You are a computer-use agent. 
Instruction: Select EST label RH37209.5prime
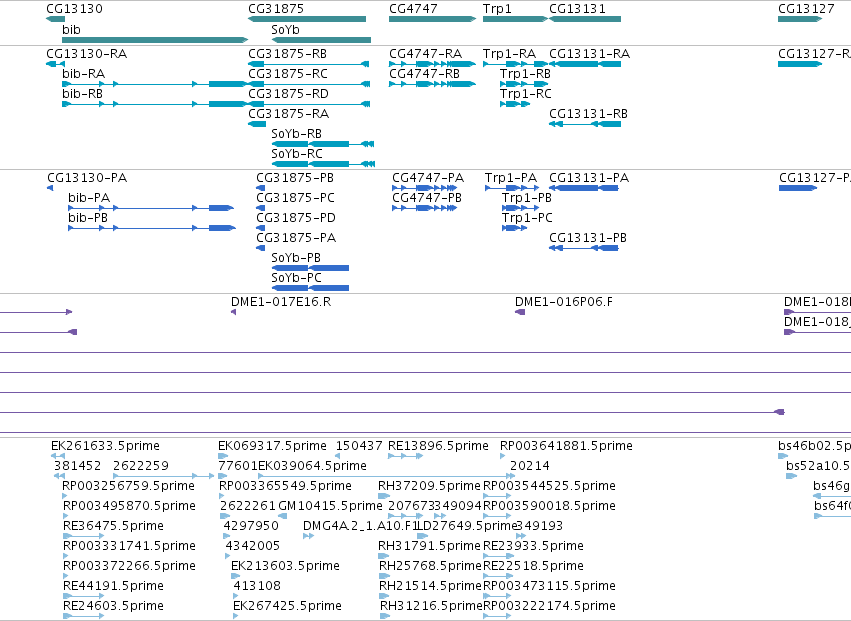[x=430, y=486]
